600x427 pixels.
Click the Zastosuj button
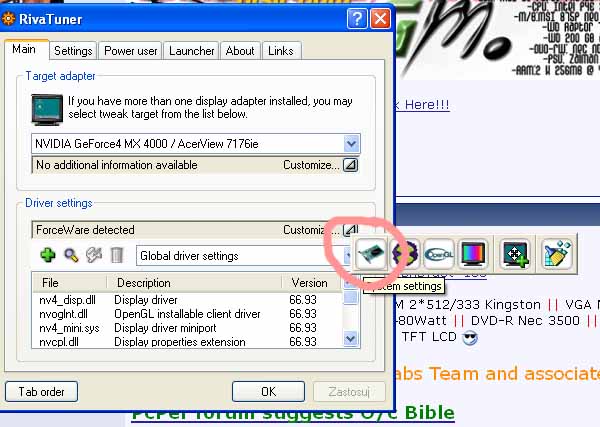pyautogui.click(x=349, y=391)
